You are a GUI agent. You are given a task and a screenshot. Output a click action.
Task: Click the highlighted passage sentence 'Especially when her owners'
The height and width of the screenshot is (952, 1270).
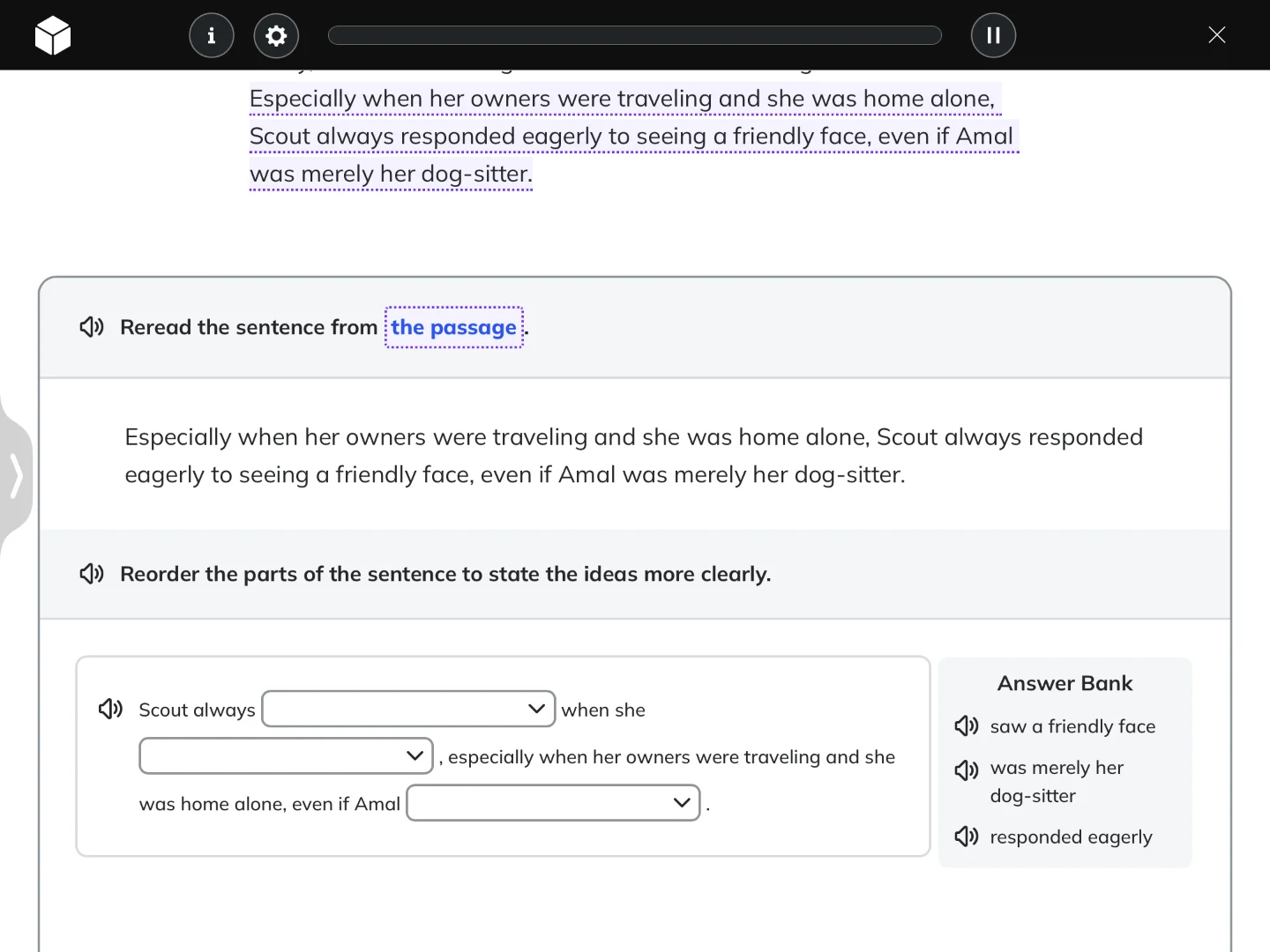click(x=634, y=136)
